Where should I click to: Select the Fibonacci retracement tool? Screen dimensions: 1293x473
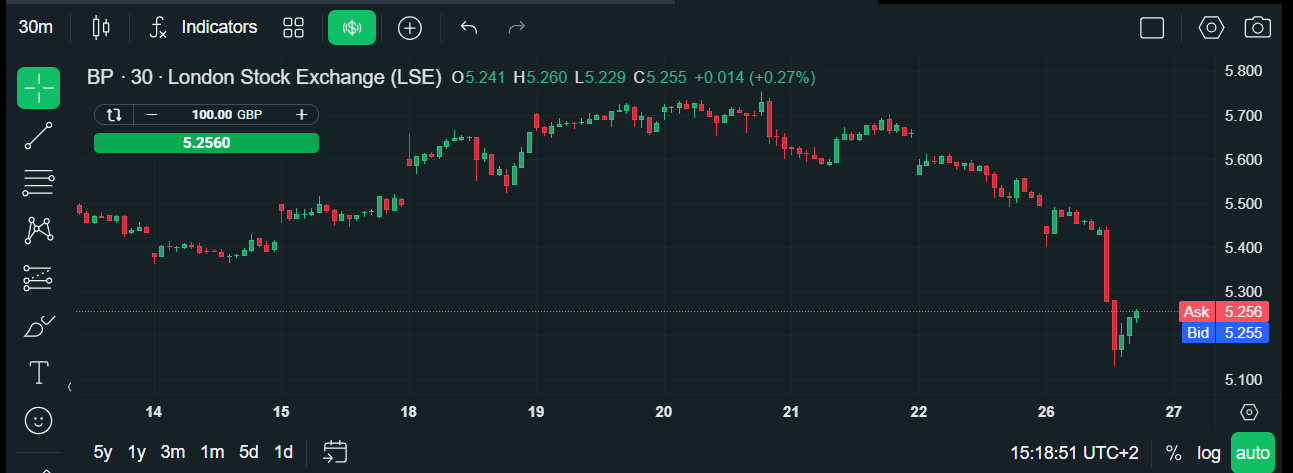point(38,182)
